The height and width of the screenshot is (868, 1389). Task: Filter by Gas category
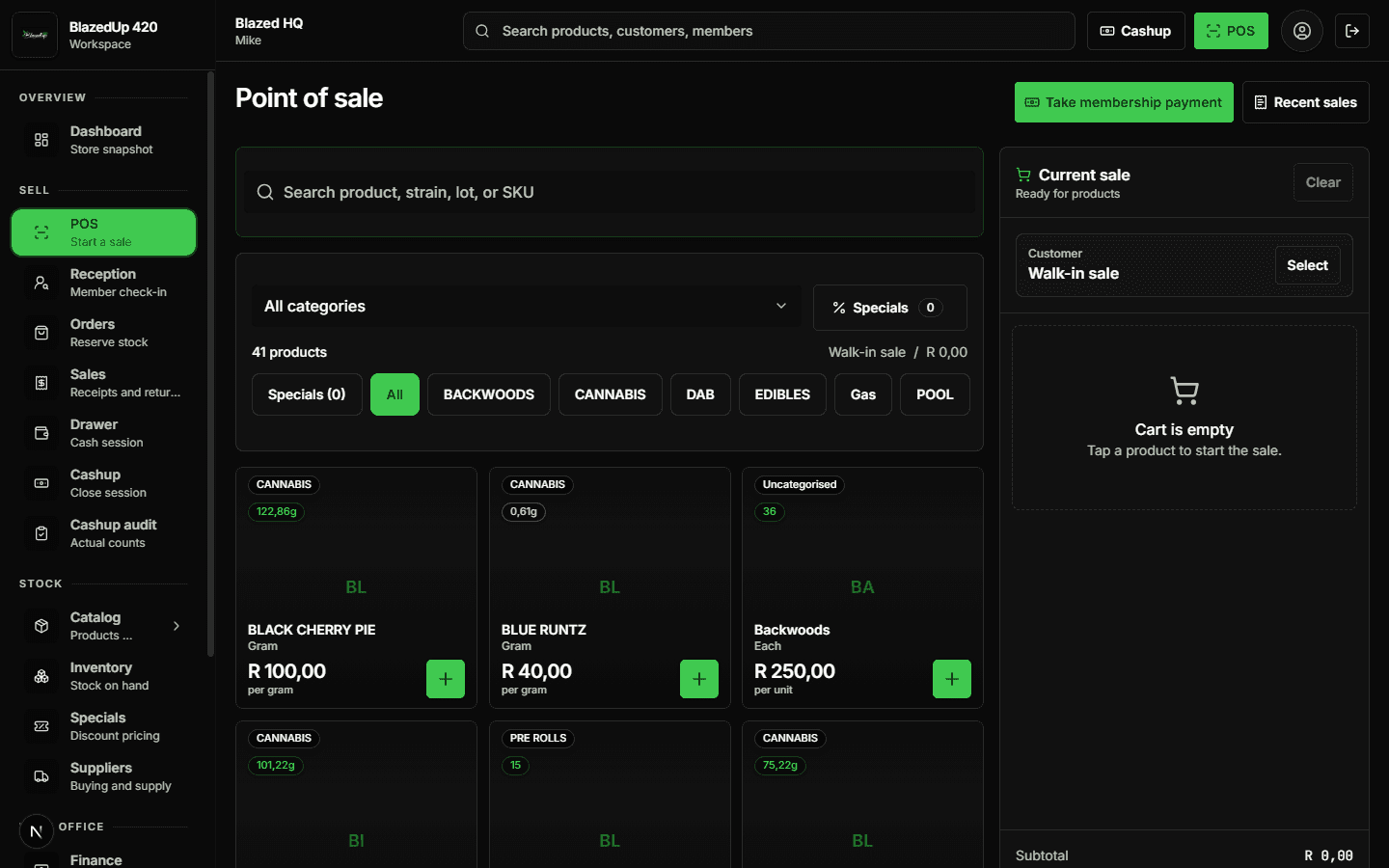coord(863,394)
